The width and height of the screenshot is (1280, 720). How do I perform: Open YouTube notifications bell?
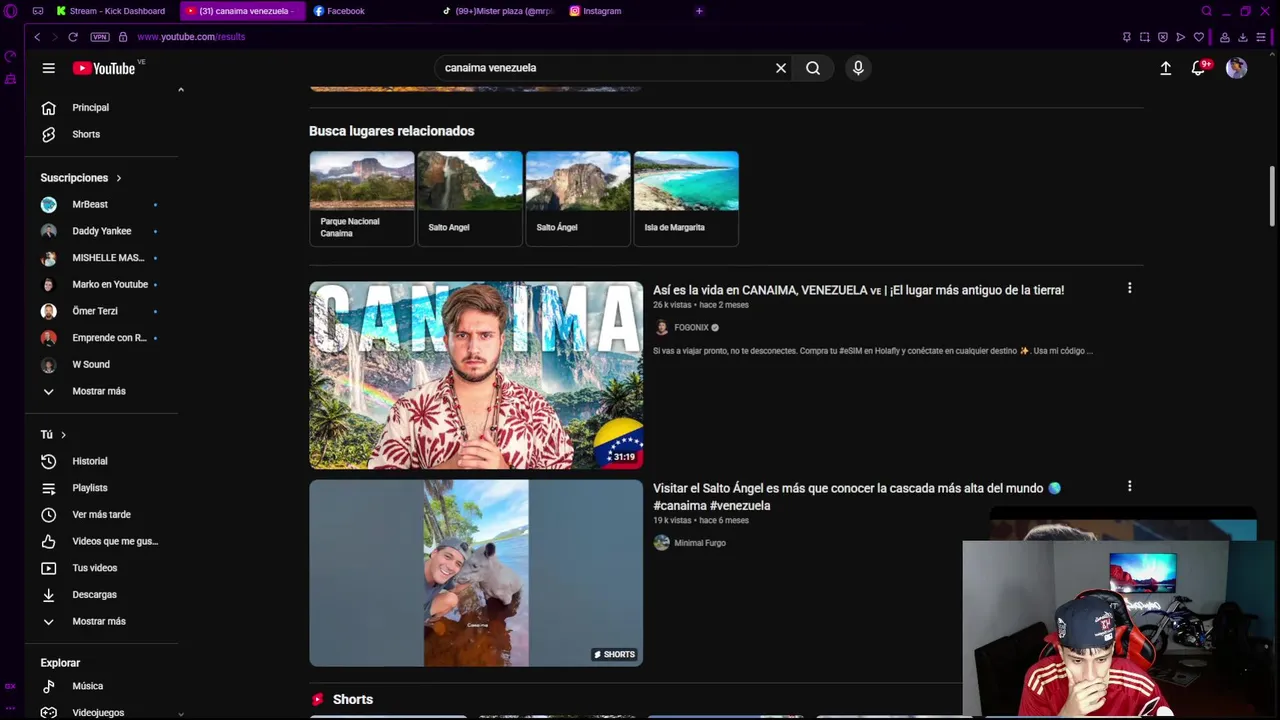click(1199, 68)
